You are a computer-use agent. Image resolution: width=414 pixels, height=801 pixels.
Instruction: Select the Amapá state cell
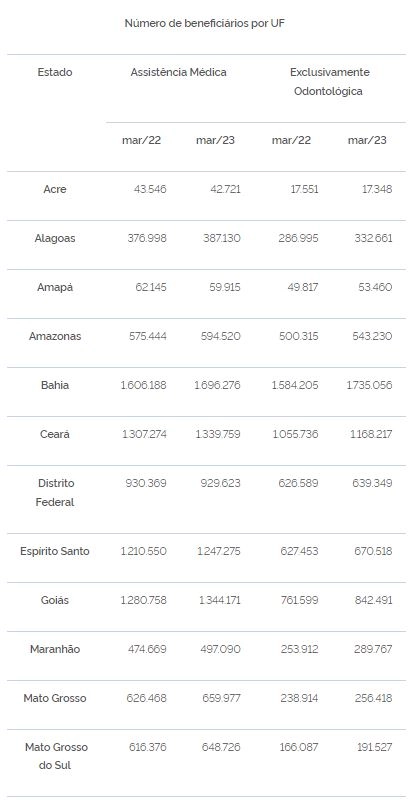click(x=55, y=287)
